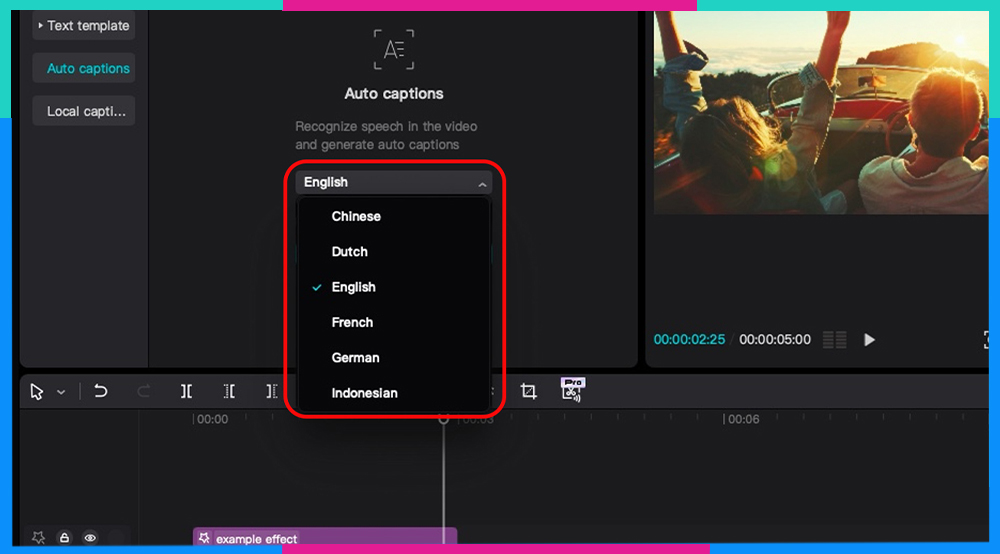
Task: Open the Local captions tab
Action: tap(84, 111)
